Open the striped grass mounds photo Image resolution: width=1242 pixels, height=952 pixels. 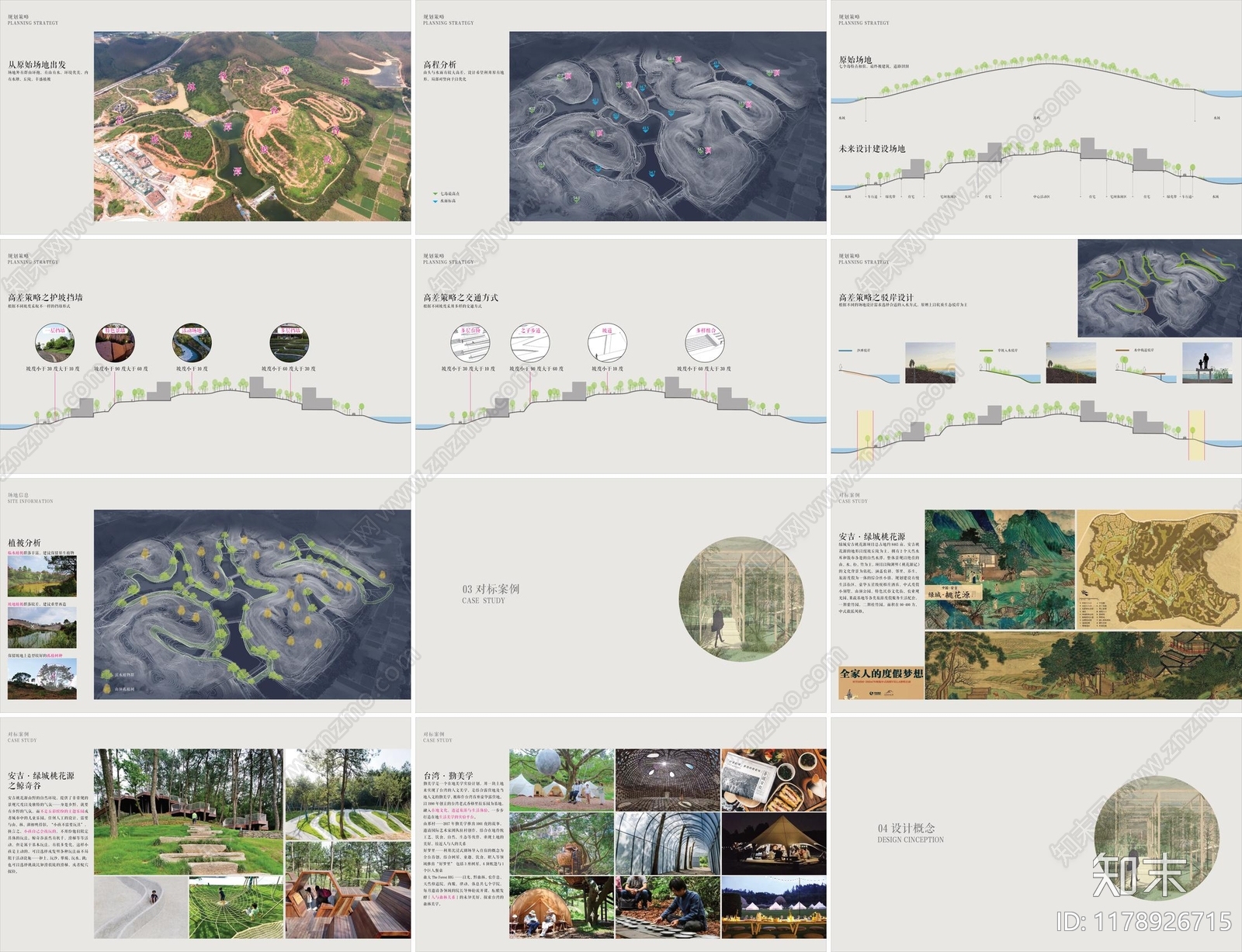[x=348, y=794]
